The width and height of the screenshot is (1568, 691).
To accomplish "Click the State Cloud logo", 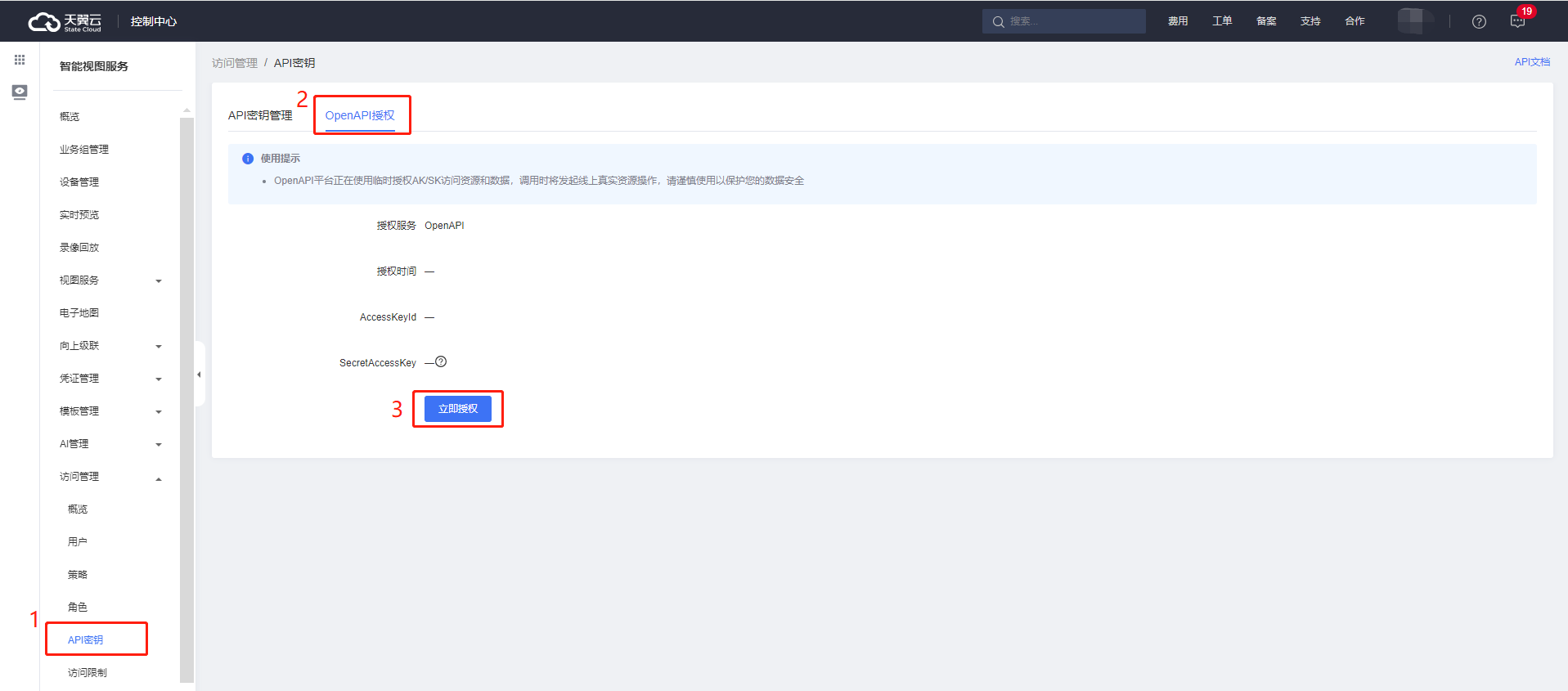I will [65, 22].
